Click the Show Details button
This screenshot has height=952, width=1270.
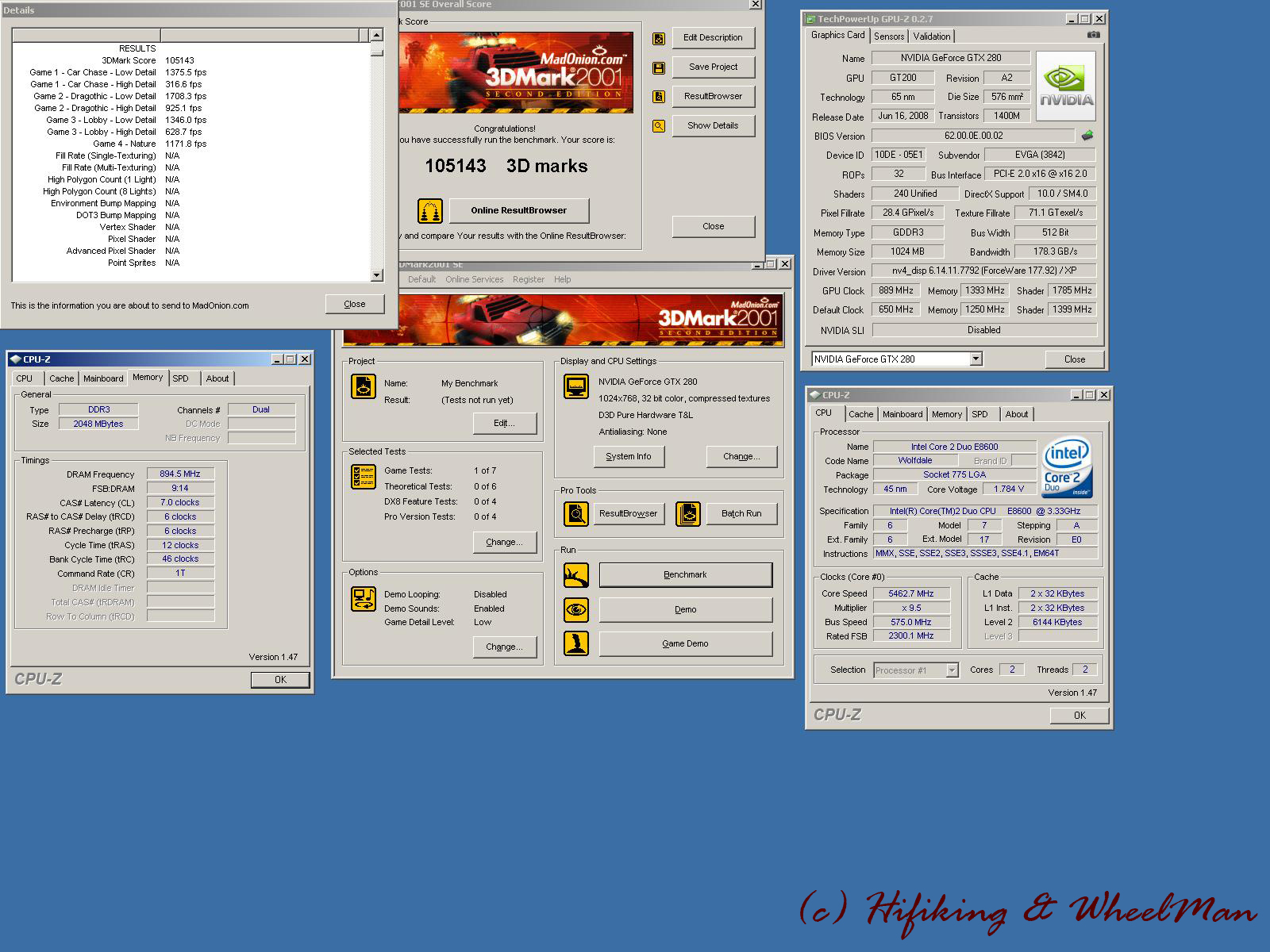click(713, 126)
